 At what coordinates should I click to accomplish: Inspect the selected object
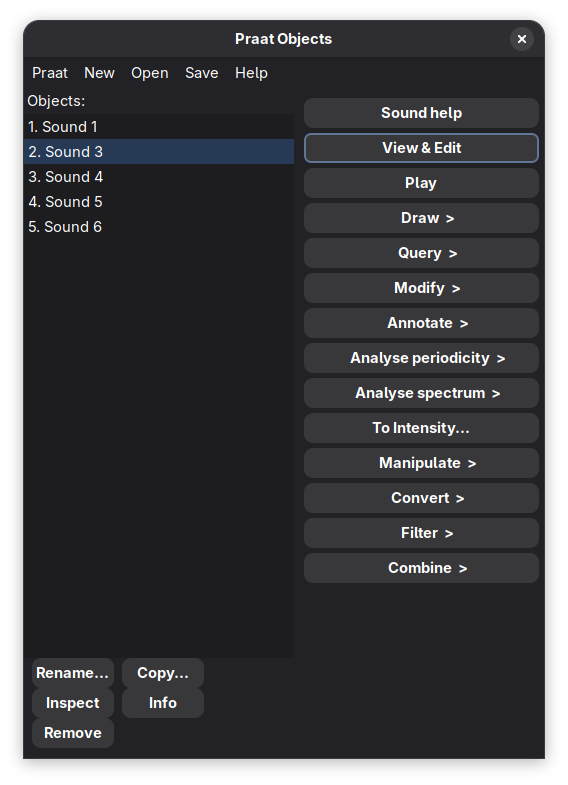73,703
